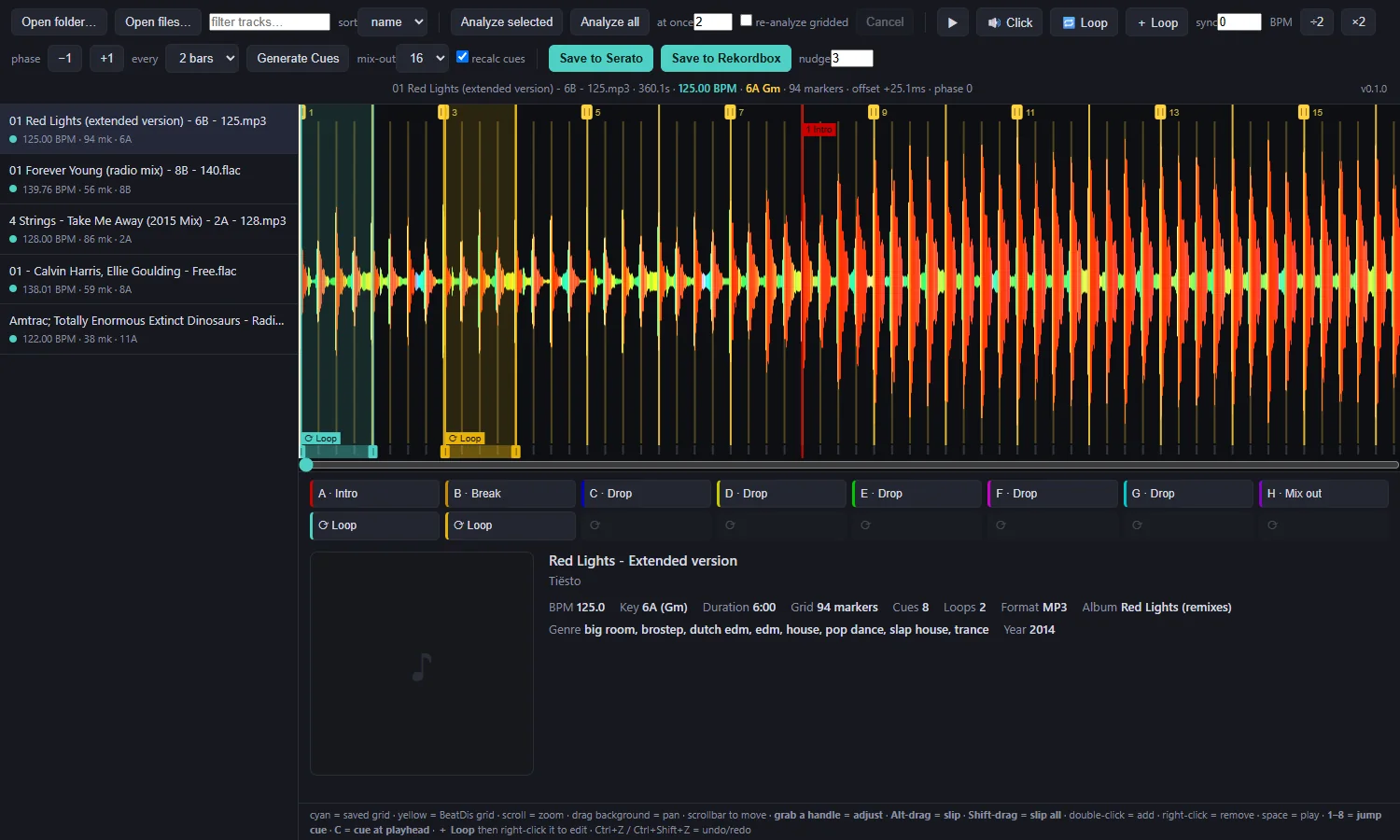Click grid marker handle 13

(1160, 112)
